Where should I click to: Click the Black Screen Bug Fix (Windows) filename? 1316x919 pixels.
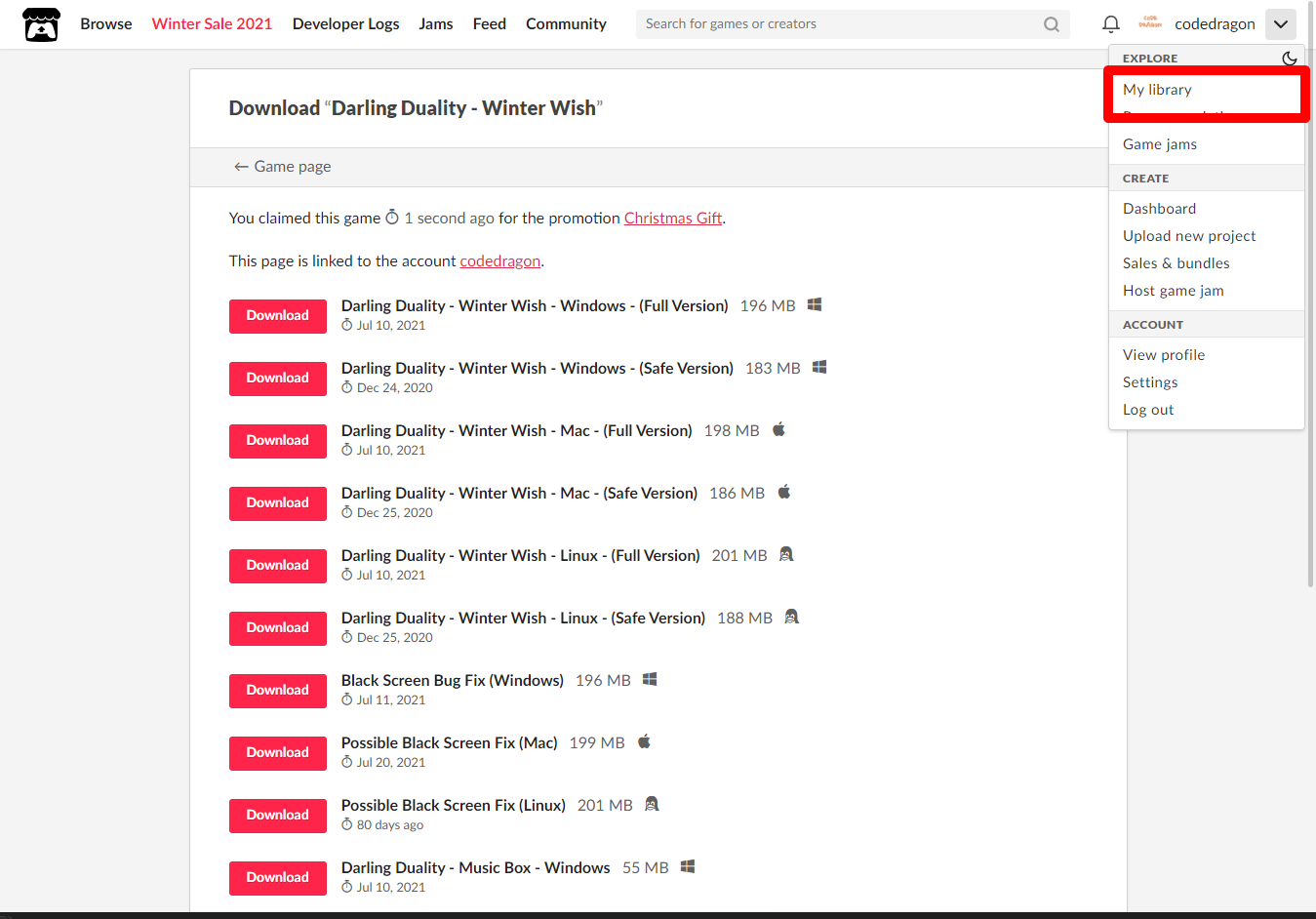pos(453,681)
